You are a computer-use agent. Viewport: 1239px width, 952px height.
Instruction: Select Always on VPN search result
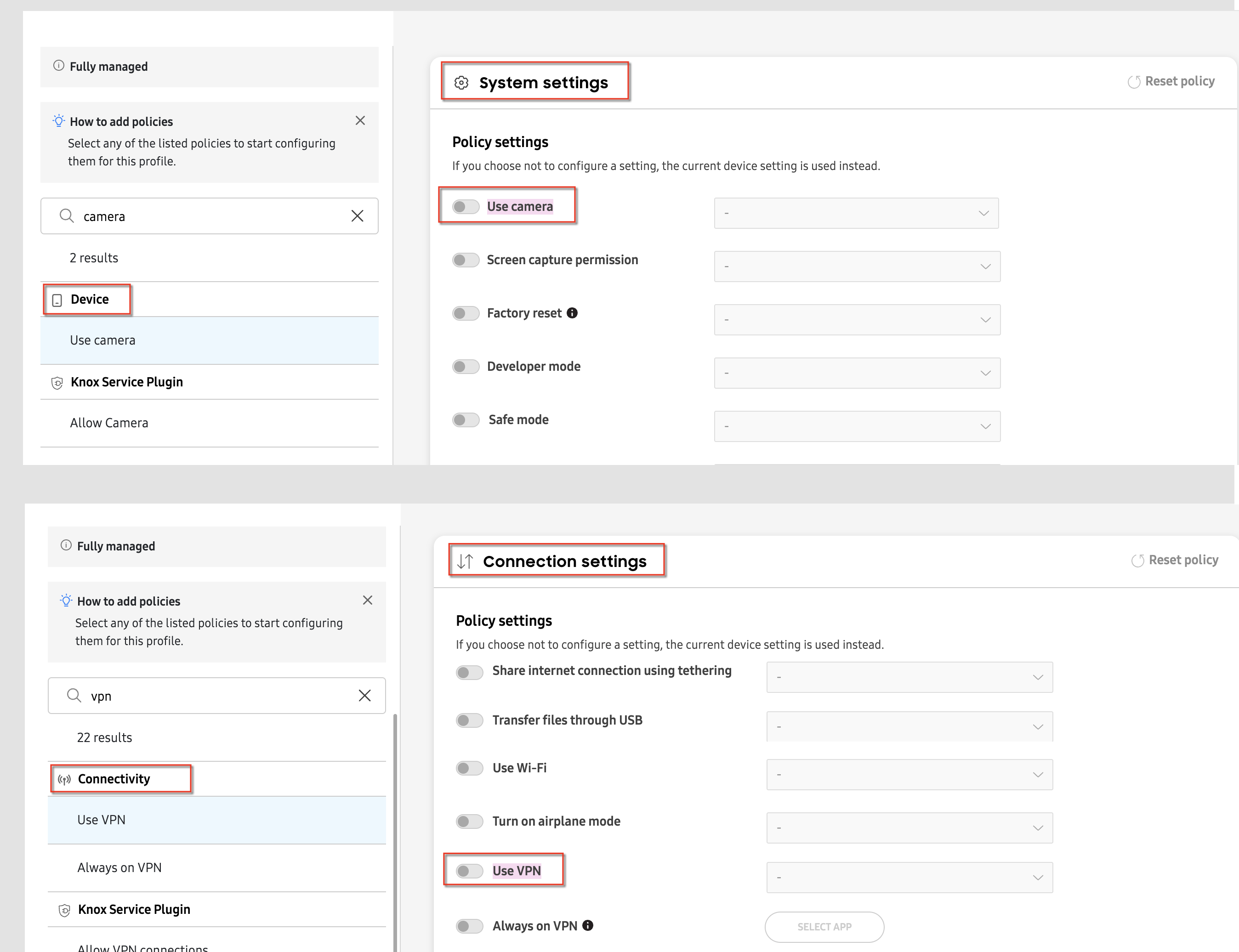[x=216, y=867]
